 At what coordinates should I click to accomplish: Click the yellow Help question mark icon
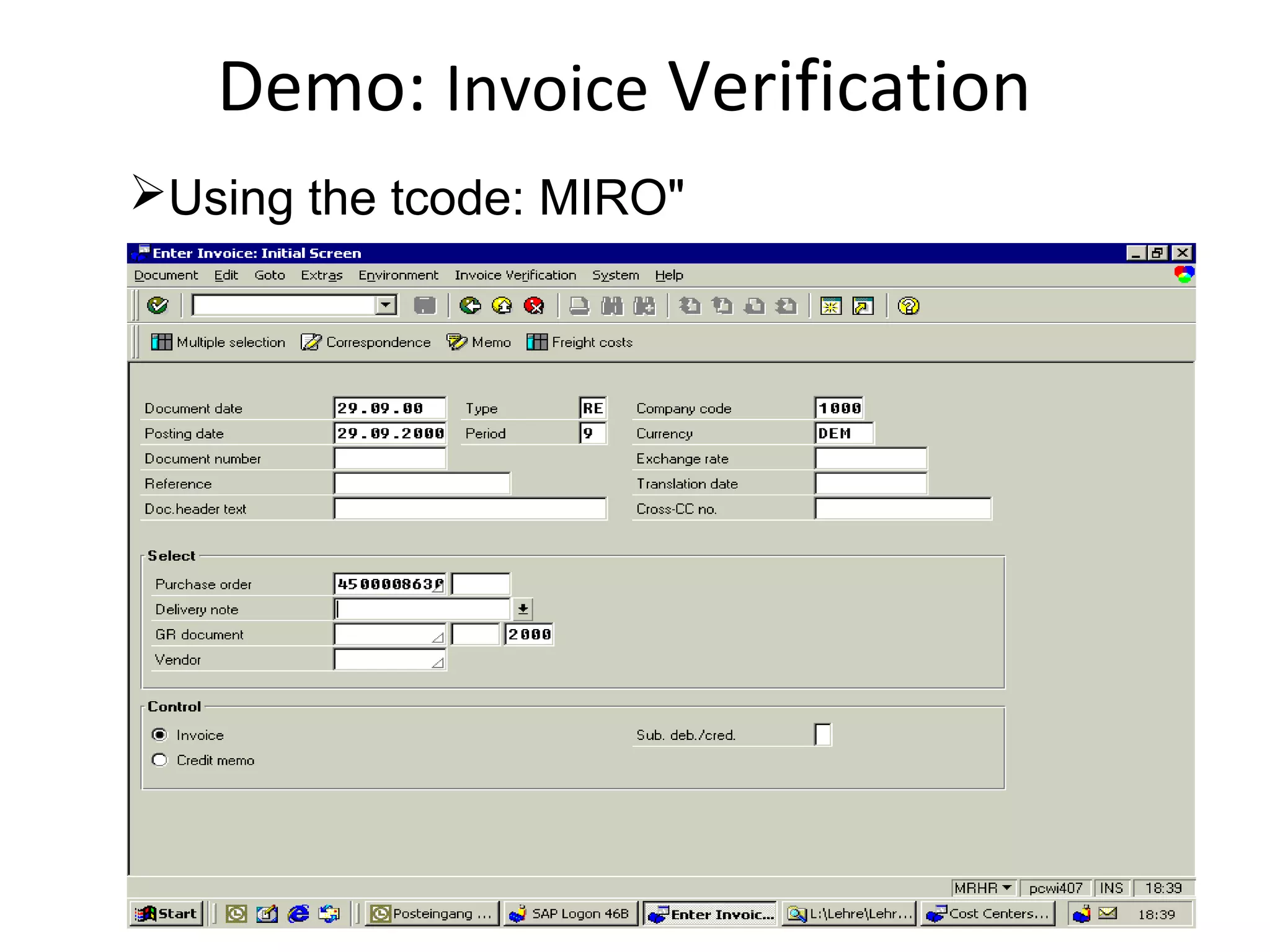tap(908, 306)
